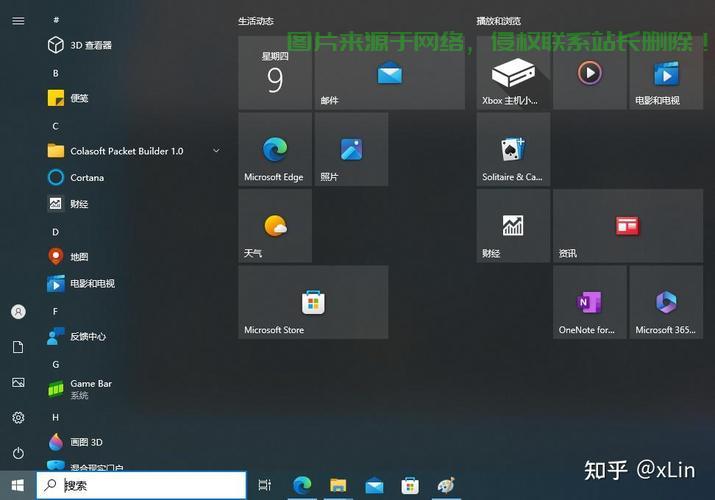This screenshot has height=500, width=715.
Task: Open Task View on the taskbar
Action: pyautogui.click(x=264, y=485)
